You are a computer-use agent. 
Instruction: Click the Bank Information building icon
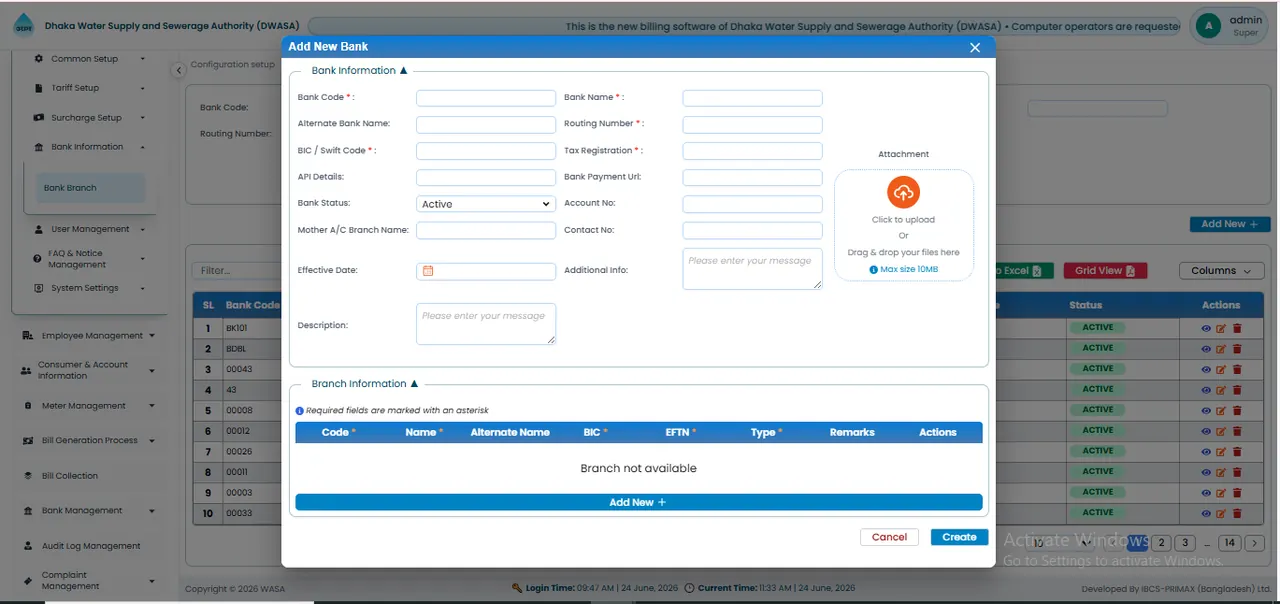pos(38,147)
